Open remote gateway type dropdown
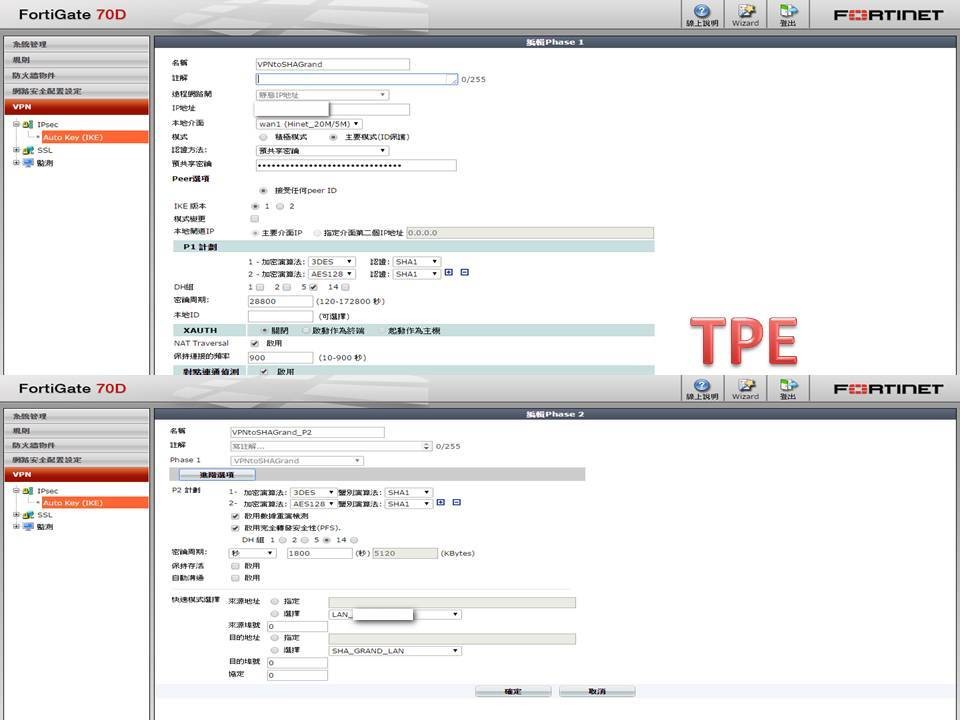Viewport: 960px width, 720px height. pyautogui.click(x=322, y=95)
